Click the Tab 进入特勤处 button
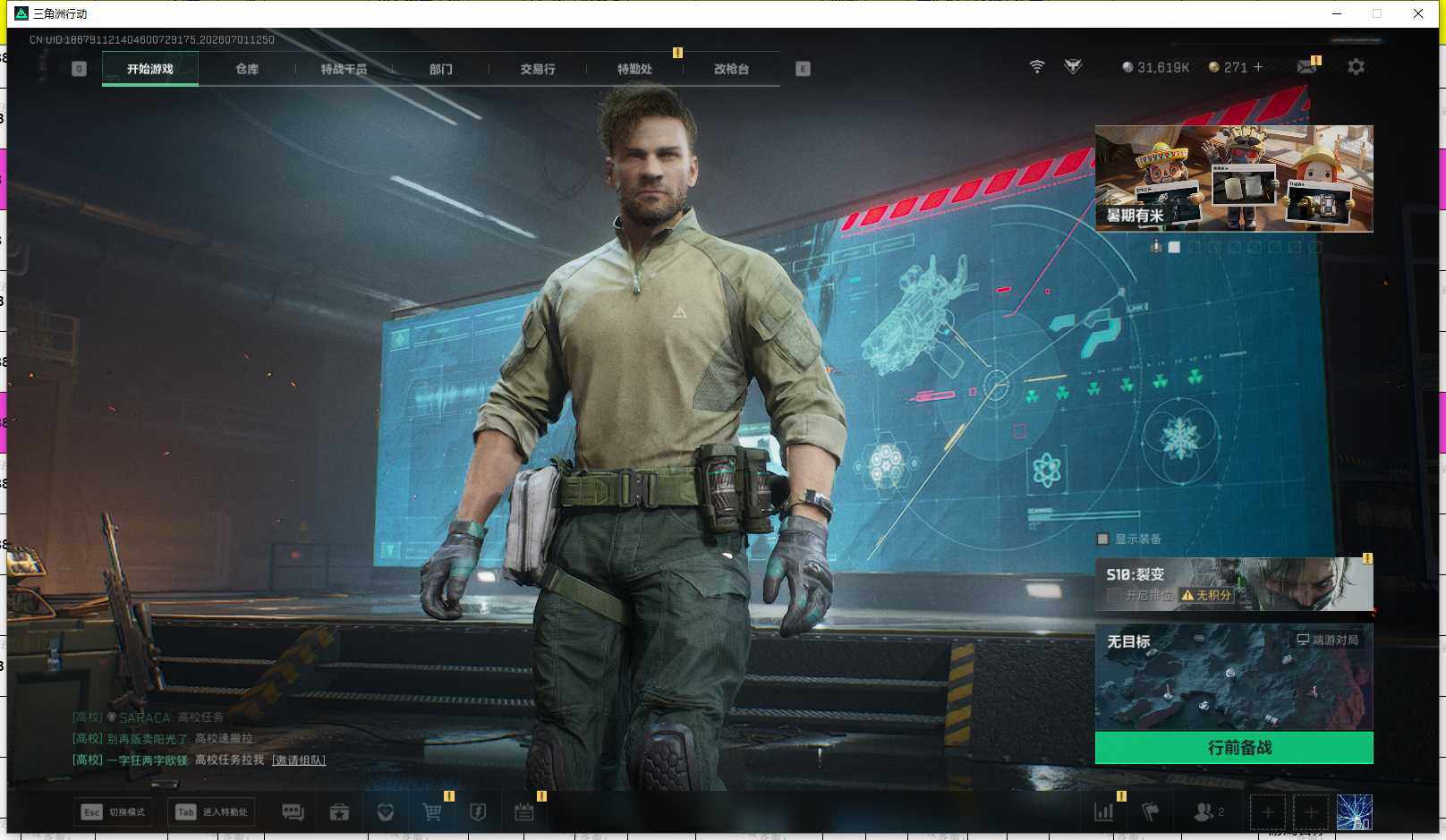The width and height of the screenshot is (1446, 840). point(211,812)
